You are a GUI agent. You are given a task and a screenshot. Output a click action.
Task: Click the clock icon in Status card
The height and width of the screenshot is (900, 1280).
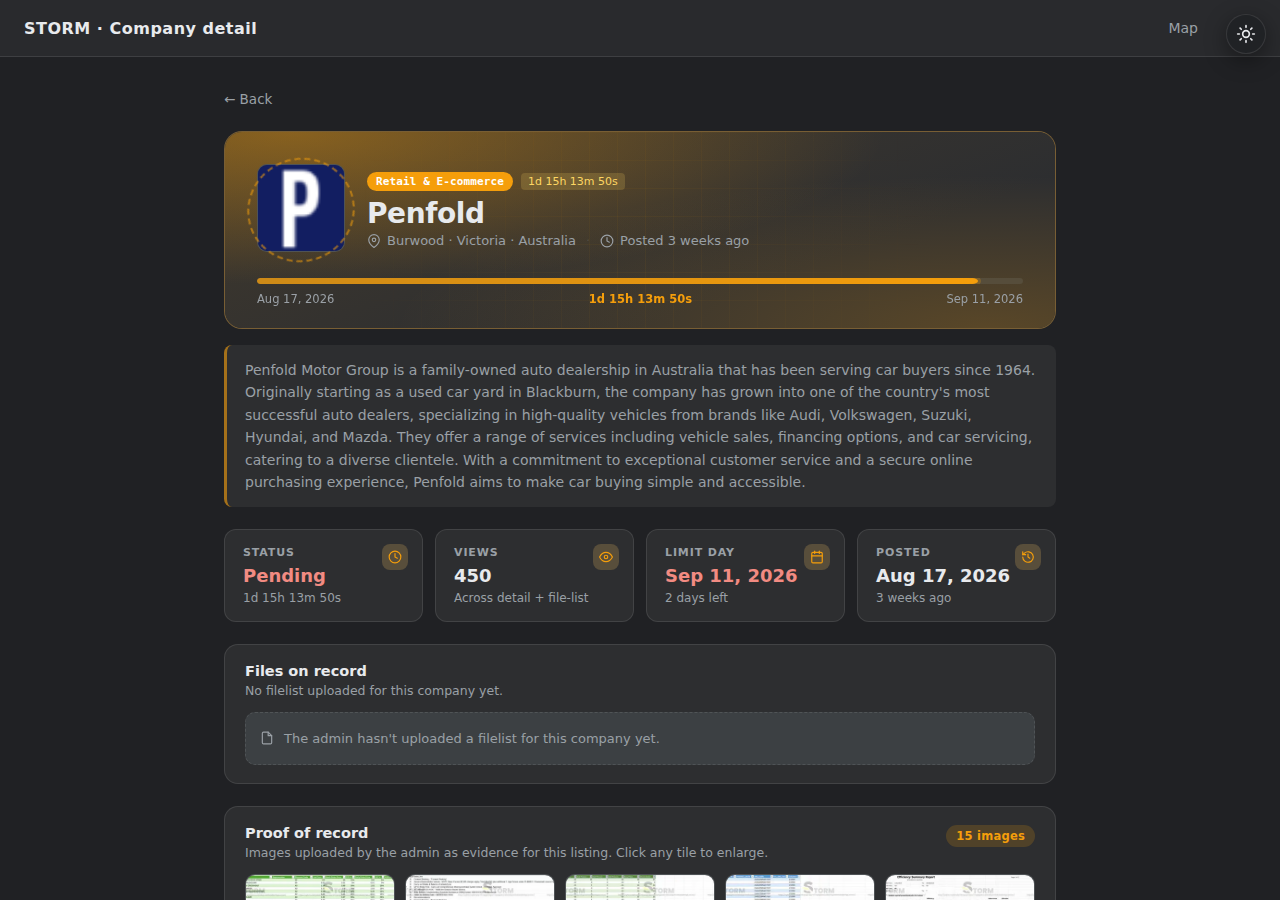[395, 557]
